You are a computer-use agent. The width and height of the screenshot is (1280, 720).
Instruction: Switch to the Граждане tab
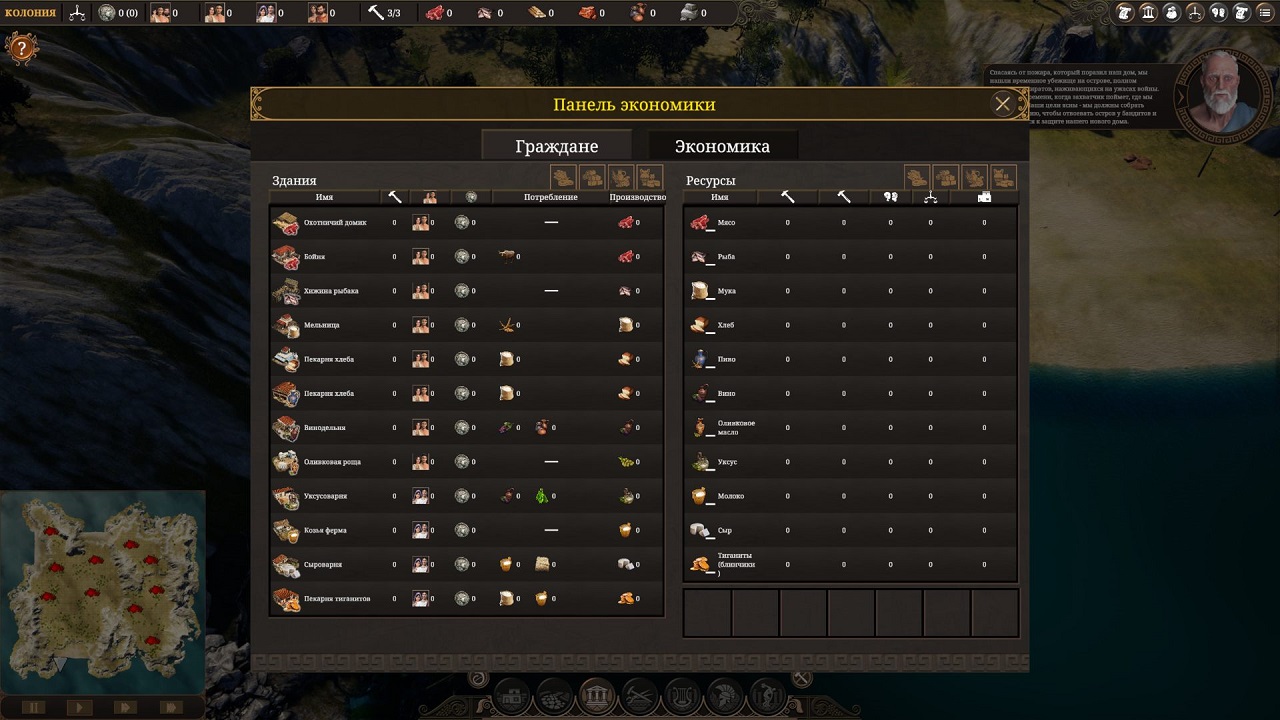pyautogui.click(x=556, y=146)
